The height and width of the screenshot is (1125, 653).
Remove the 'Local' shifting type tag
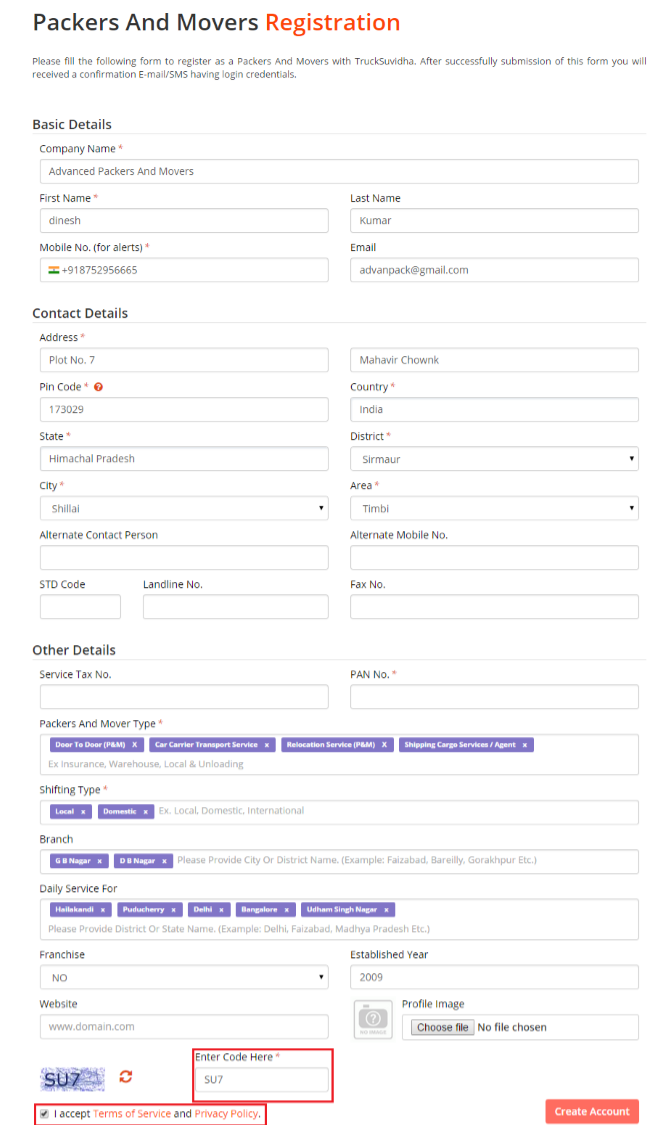83,812
